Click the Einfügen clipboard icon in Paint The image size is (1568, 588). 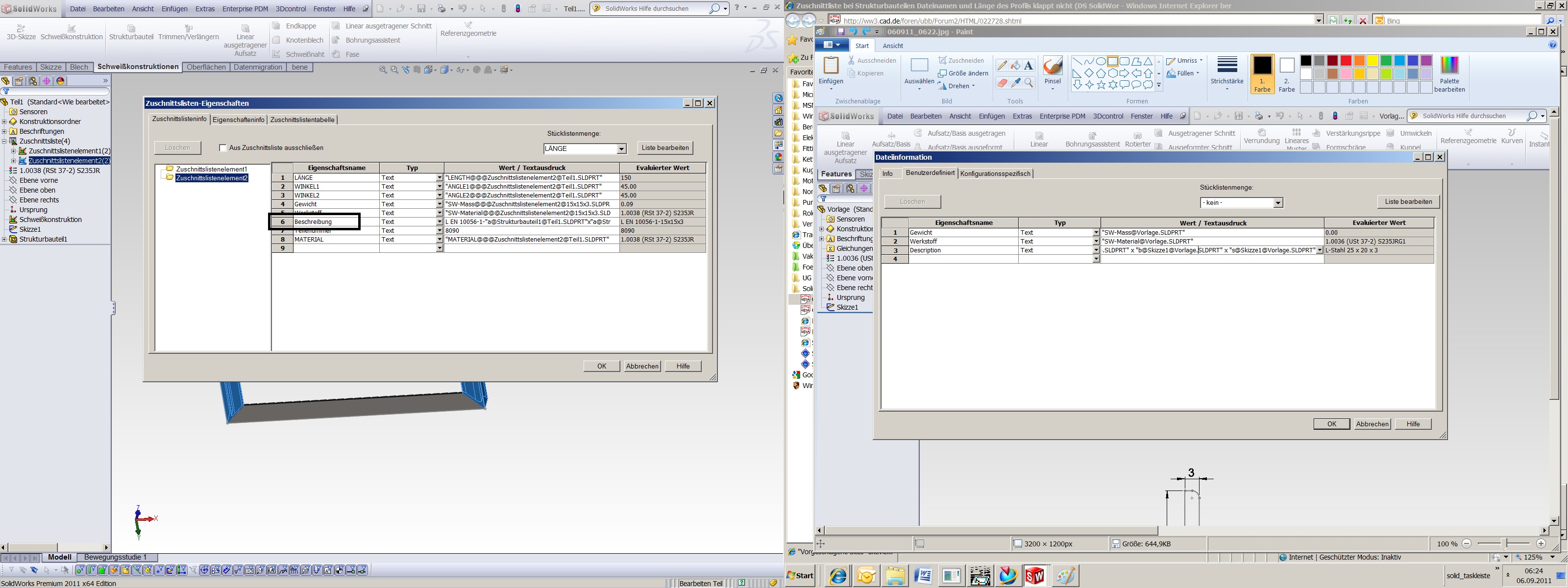[831, 66]
